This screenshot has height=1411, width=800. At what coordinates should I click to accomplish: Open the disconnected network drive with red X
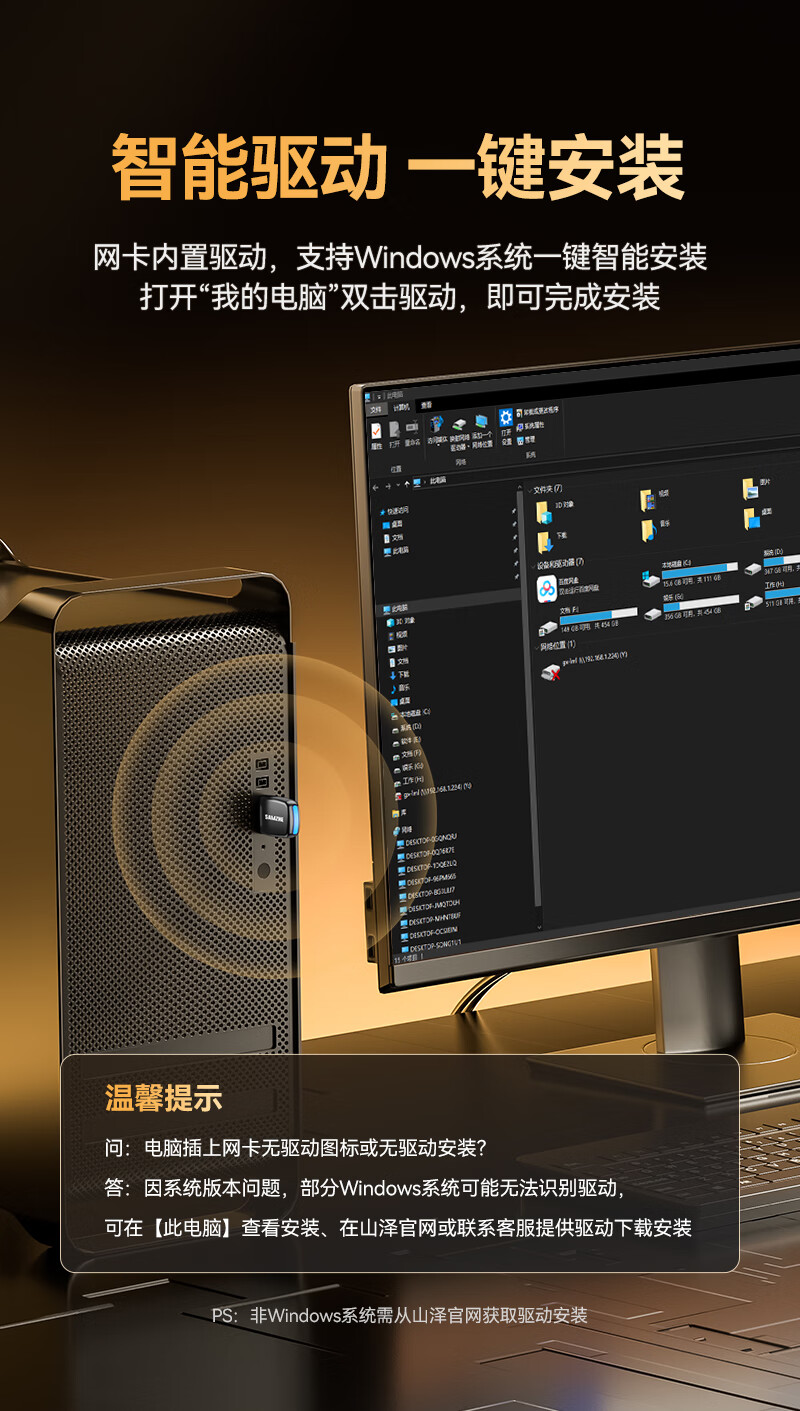[x=550, y=671]
